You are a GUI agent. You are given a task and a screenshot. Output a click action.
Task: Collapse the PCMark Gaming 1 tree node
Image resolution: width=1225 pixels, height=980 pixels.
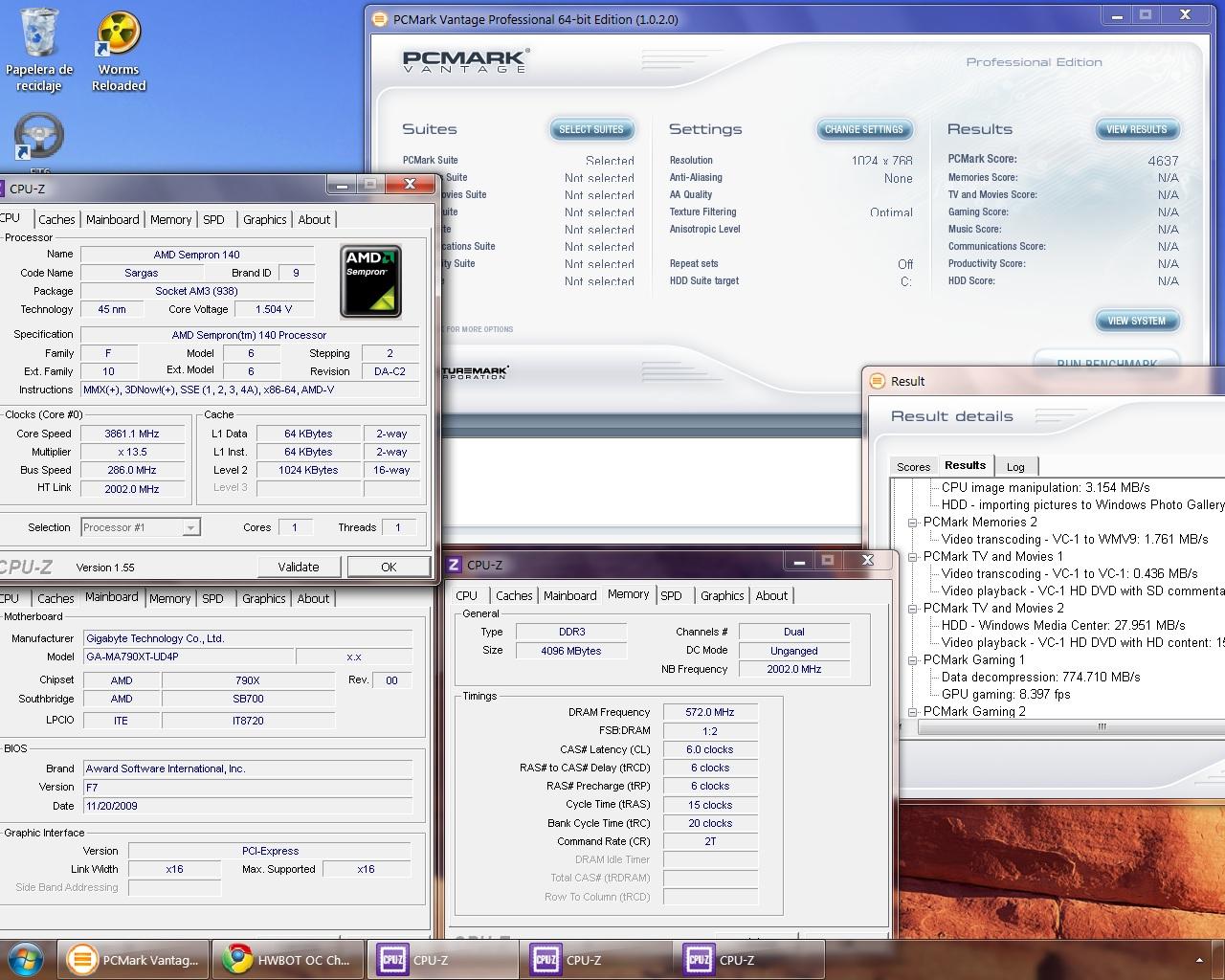912,660
